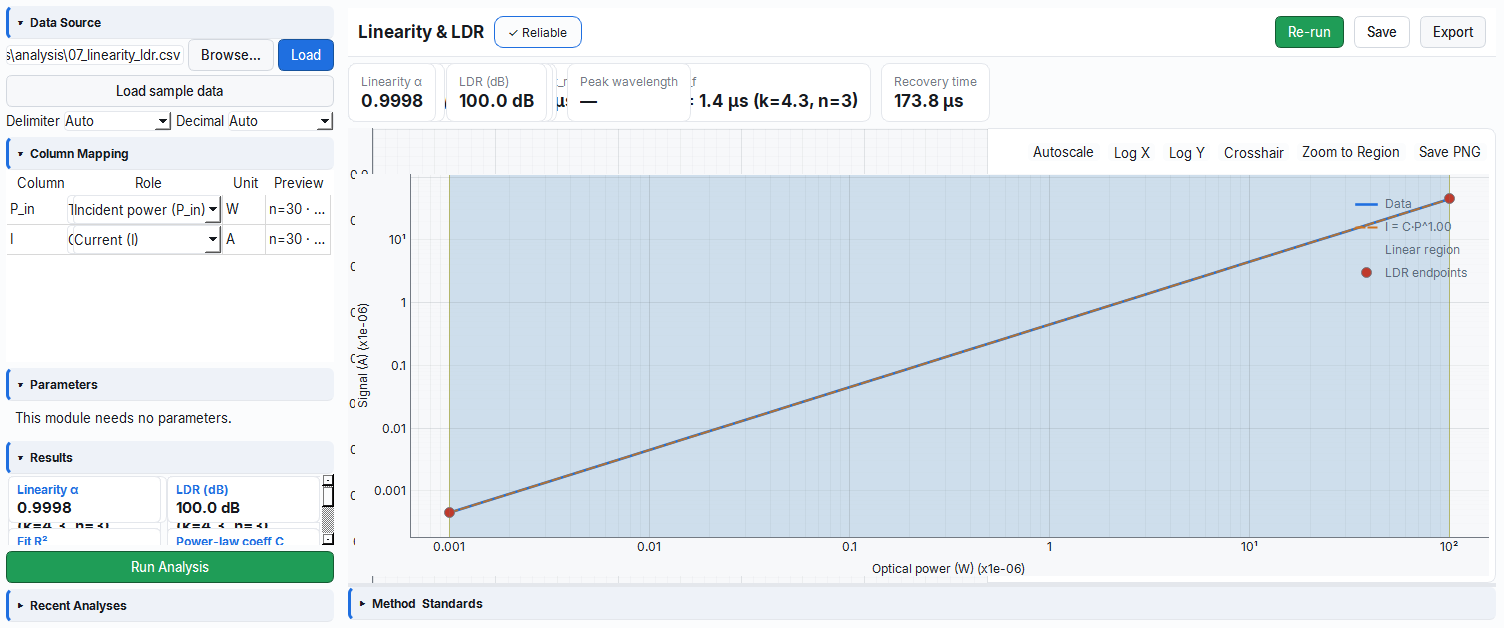The height and width of the screenshot is (628, 1504).
Task: Collapse the Parameters section
Action: pyautogui.click(x=170, y=384)
